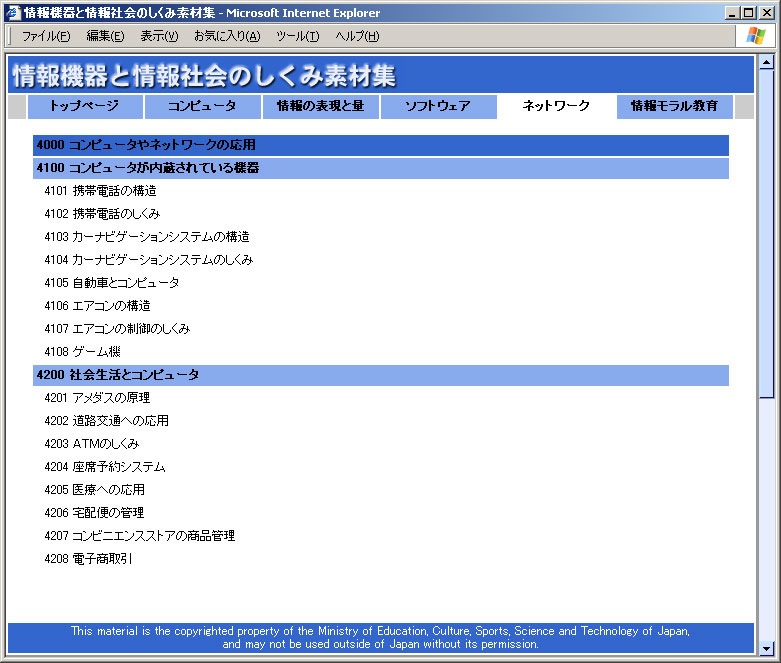Open link 4101 携帯電話の構造
This screenshot has height=663, width=781.
click(x=100, y=191)
